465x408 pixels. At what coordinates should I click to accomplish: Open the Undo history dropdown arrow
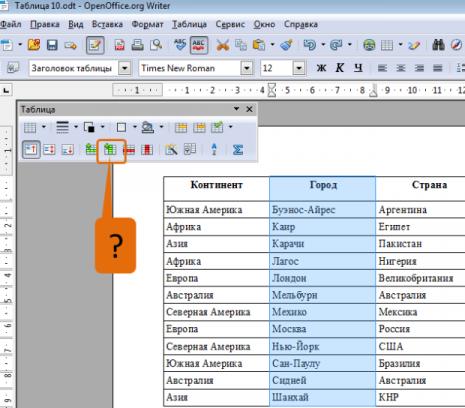point(323,44)
